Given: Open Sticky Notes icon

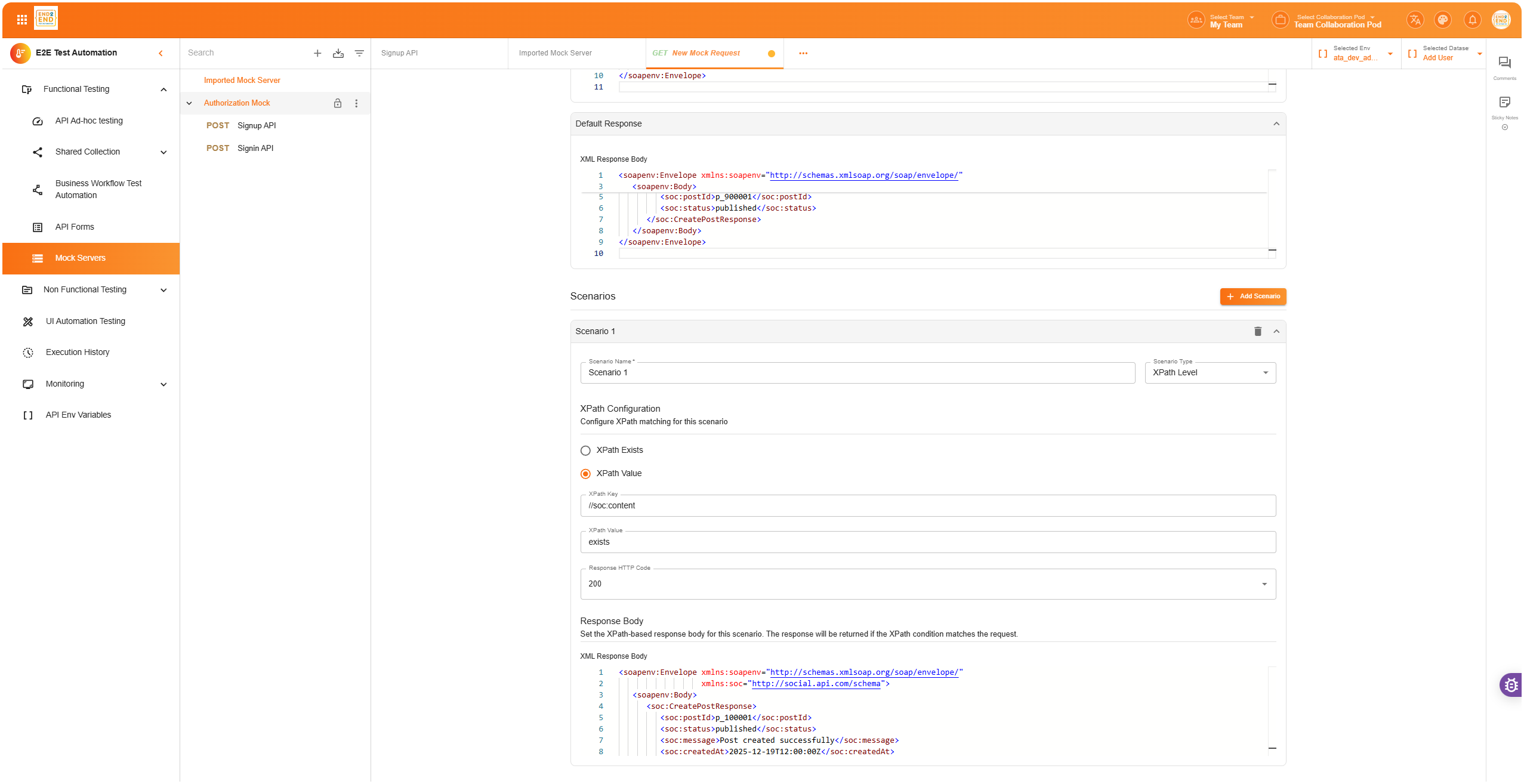Looking at the screenshot, I should pyautogui.click(x=1504, y=103).
